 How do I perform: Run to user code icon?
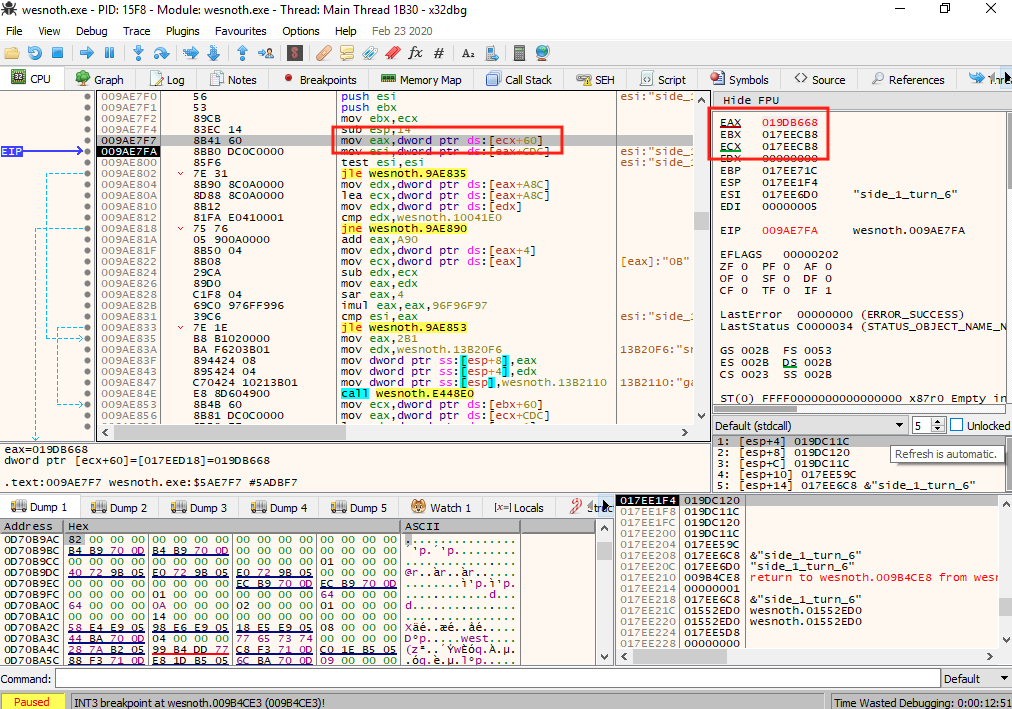265,53
